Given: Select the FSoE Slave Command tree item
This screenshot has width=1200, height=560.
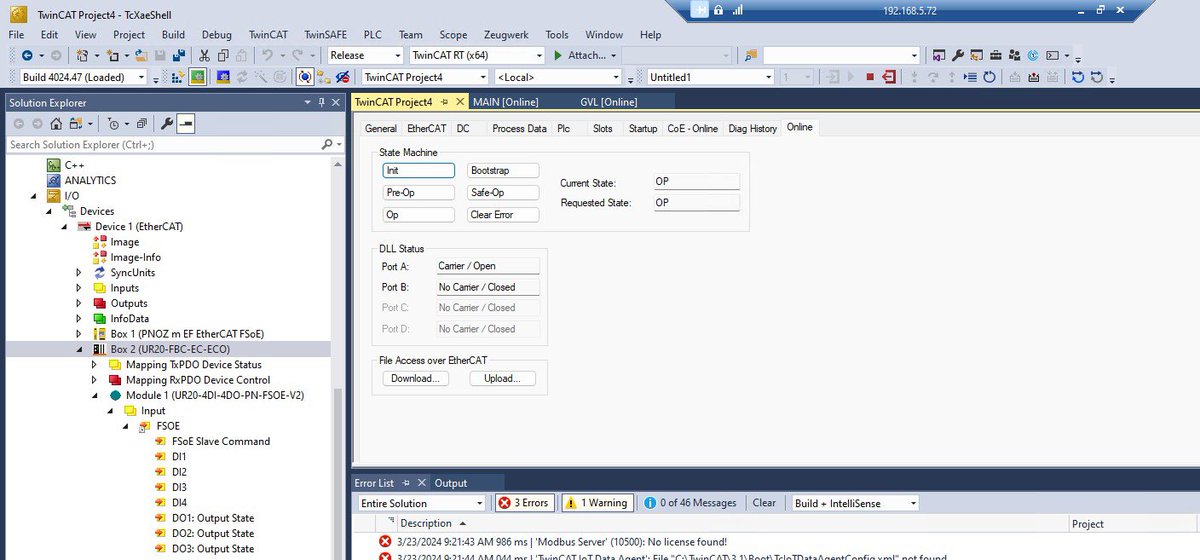Looking at the screenshot, I should 221,441.
